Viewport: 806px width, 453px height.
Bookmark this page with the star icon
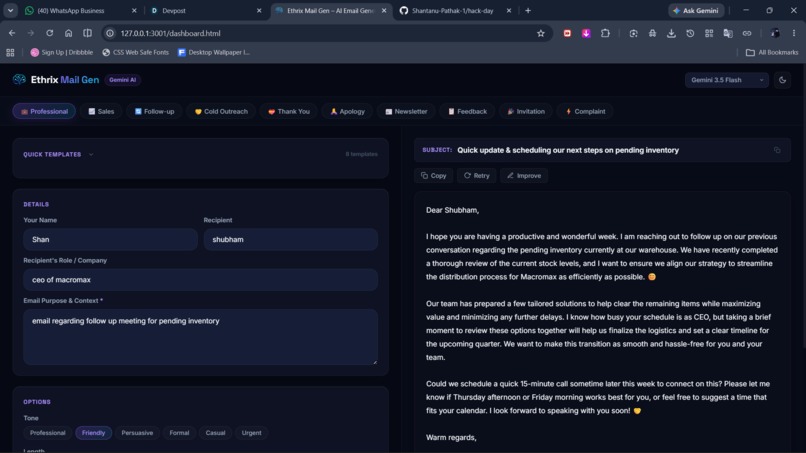541,33
